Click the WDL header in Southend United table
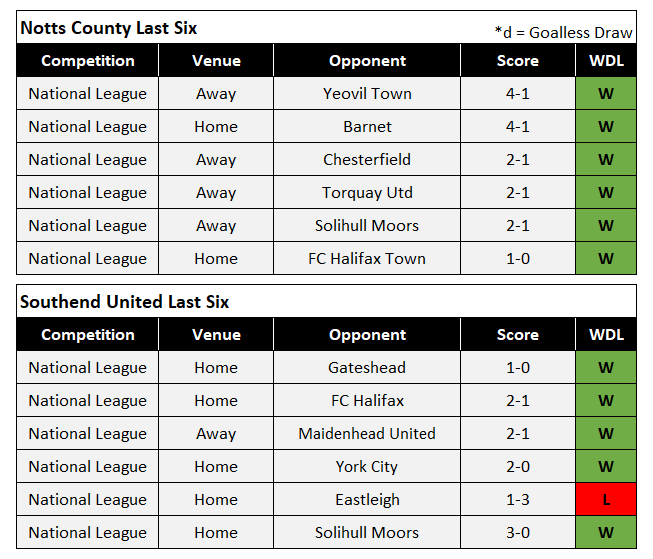This screenshot has height=559, width=653. (x=606, y=334)
